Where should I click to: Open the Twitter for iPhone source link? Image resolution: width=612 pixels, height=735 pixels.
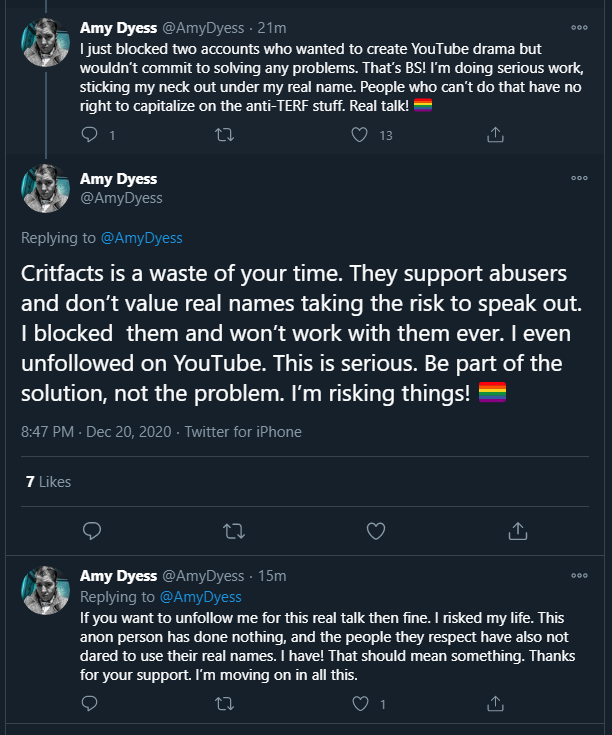coord(243,432)
